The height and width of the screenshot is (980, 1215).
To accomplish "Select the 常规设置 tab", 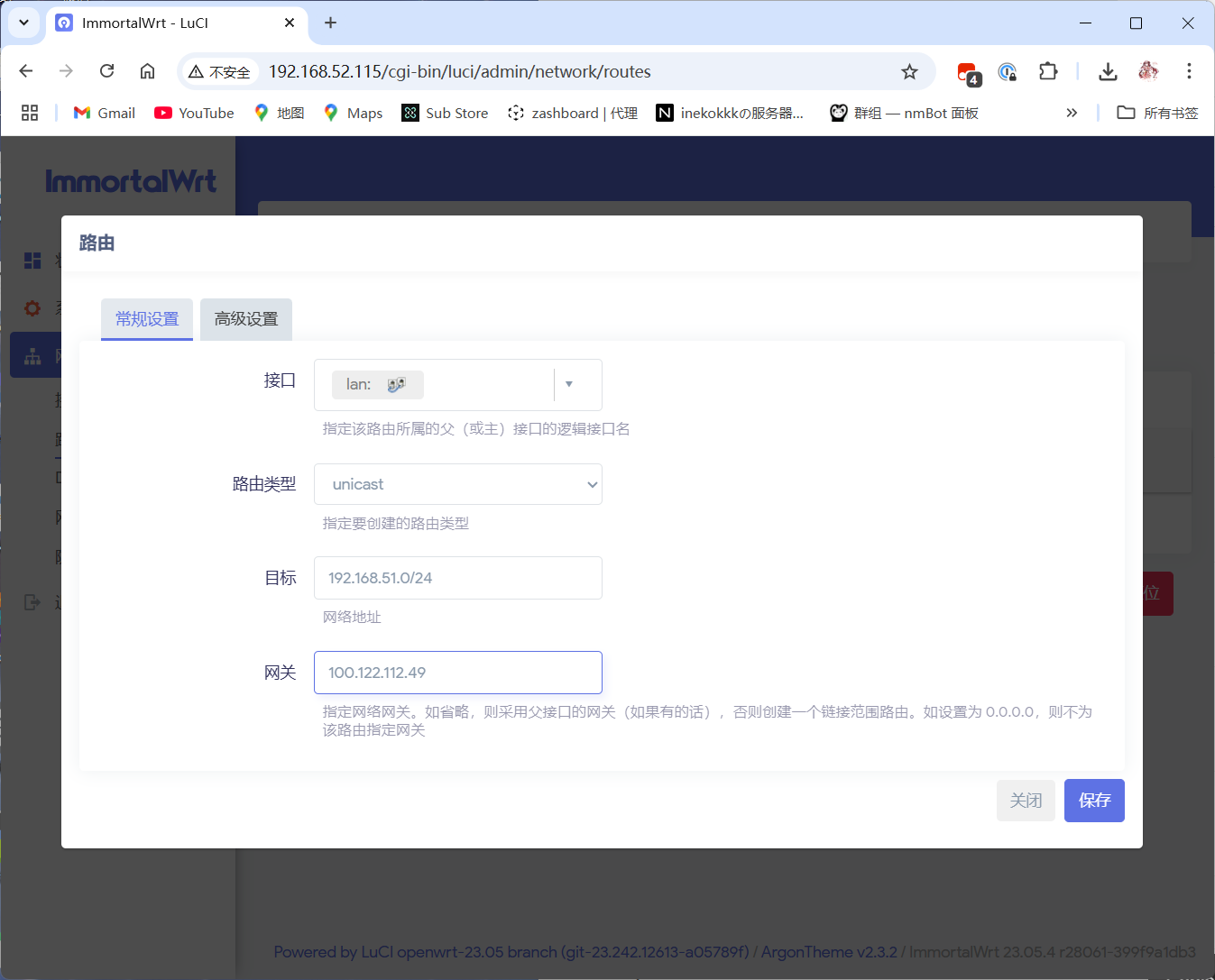I will [x=146, y=319].
